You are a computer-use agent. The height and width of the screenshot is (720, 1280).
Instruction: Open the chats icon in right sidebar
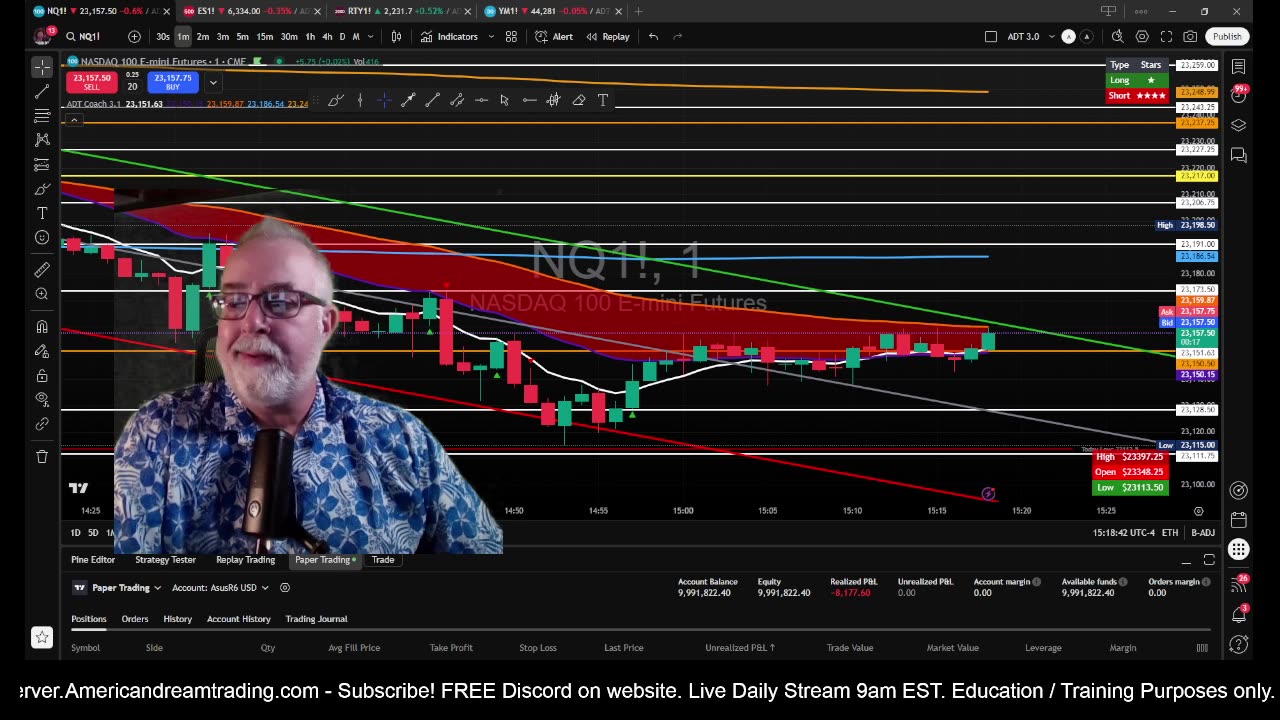point(1238,155)
